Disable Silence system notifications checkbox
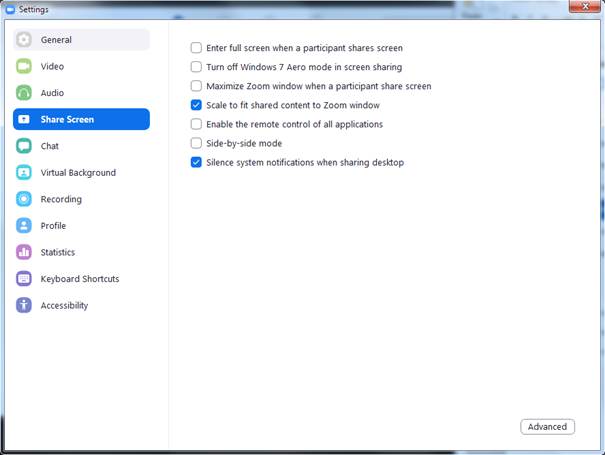Image resolution: width=605 pixels, height=455 pixels. [196, 162]
